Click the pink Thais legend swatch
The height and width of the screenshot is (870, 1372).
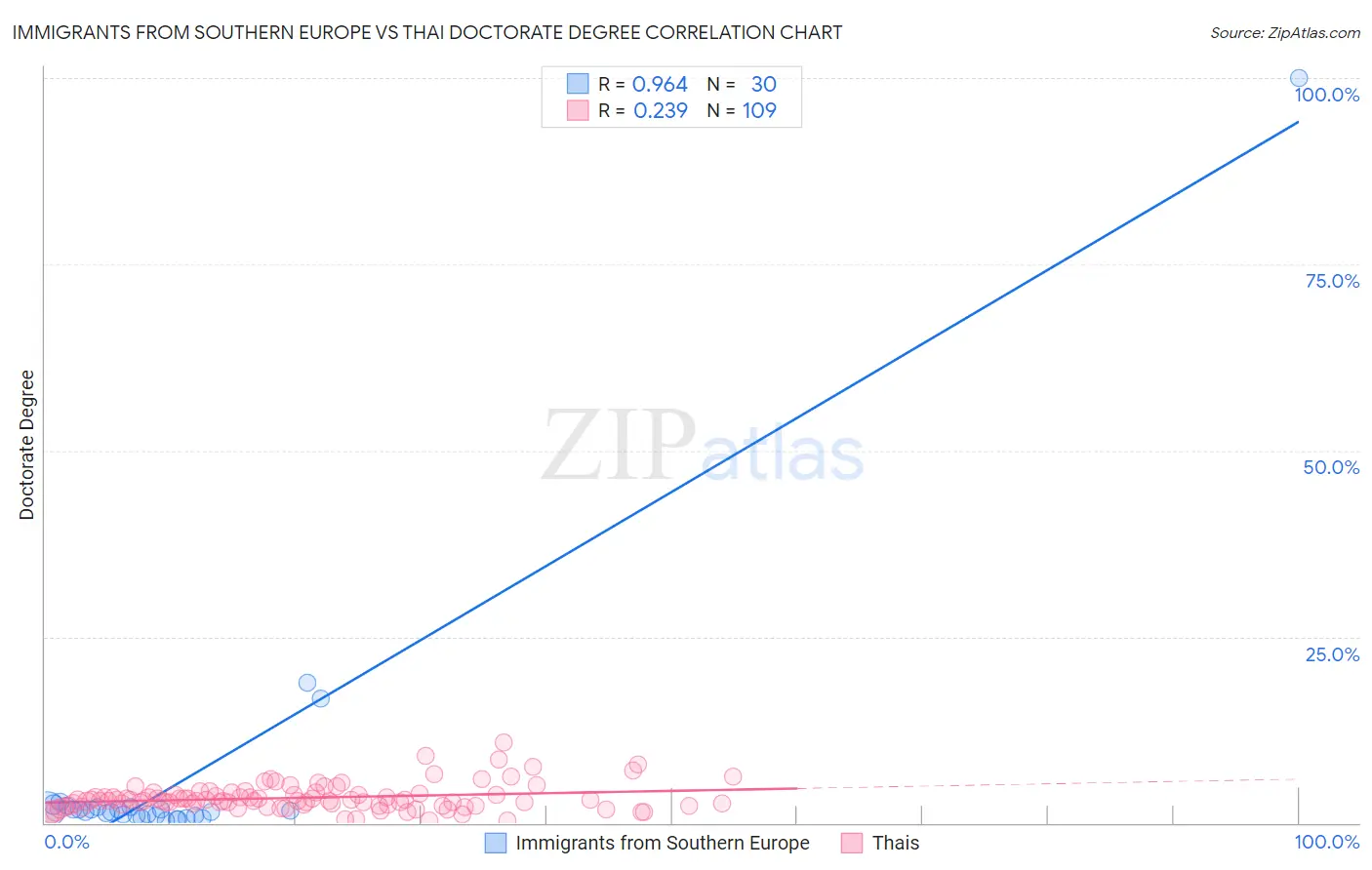tap(852, 843)
